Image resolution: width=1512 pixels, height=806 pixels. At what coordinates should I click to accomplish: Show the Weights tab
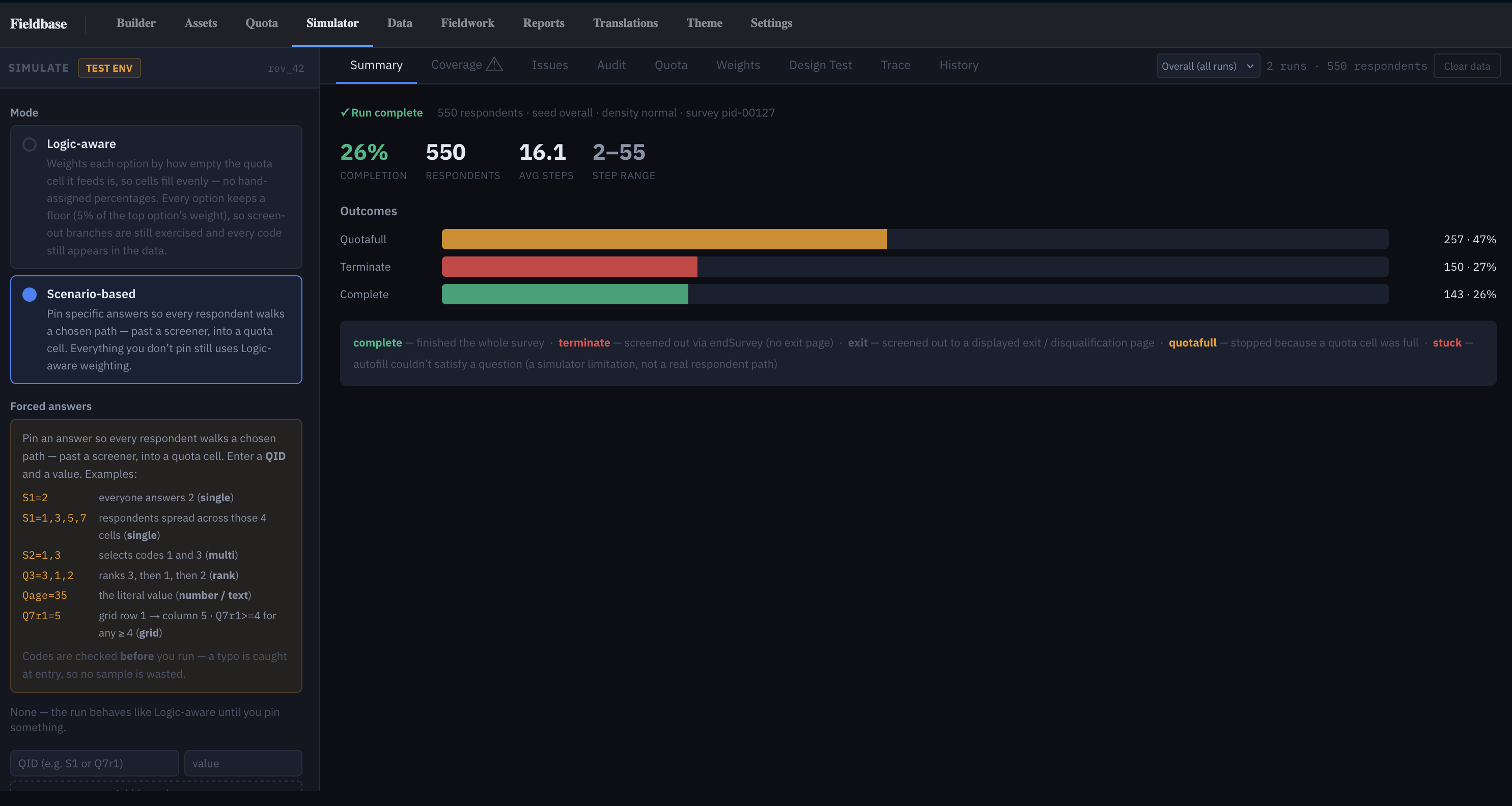click(x=738, y=65)
